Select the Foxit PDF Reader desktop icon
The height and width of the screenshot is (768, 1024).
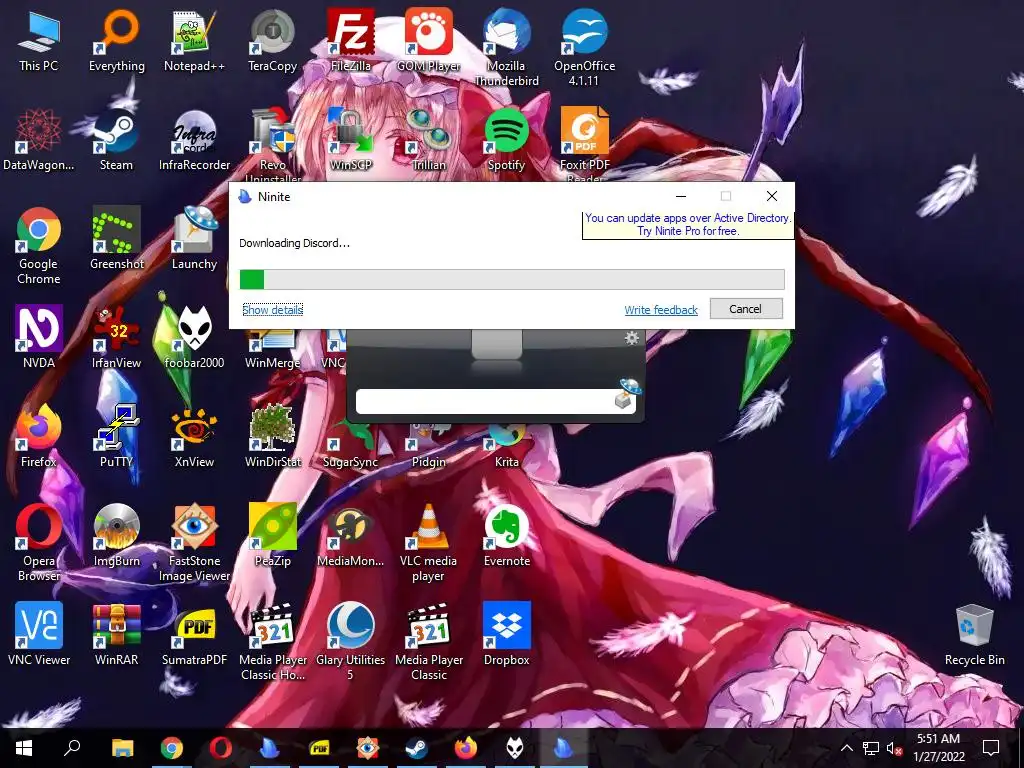pos(584,144)
